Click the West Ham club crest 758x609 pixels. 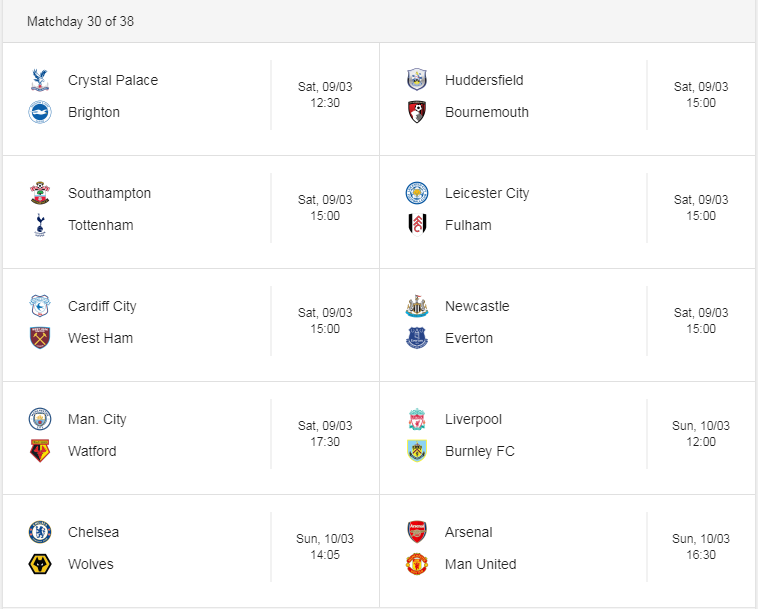40,338
